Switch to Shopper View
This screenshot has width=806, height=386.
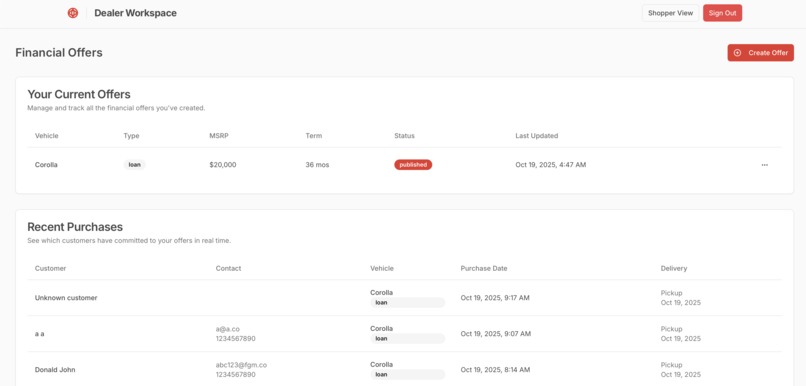point(670,13)
